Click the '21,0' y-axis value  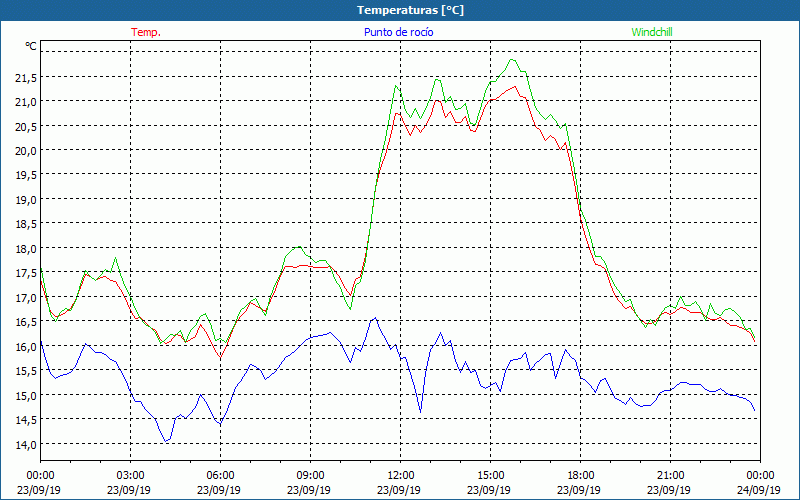point(26,102)
